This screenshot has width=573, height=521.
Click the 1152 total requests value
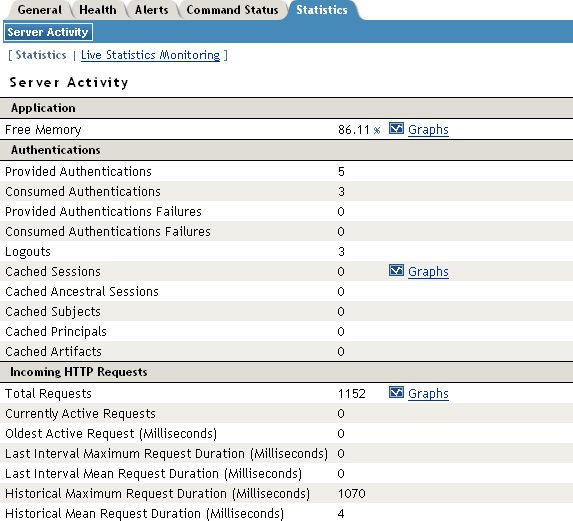(x=352, y=394)
